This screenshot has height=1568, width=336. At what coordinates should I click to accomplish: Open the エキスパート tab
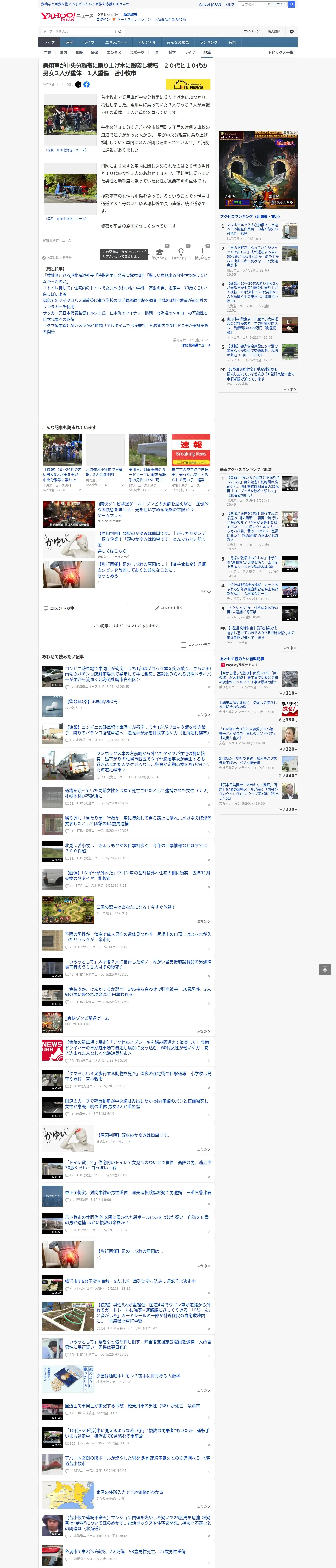pos(116,43)
